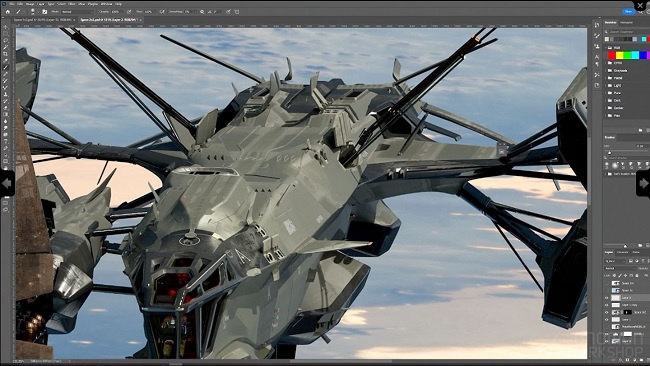The width and height of the screenshot is (650, 366).
Task: Open the Brush tool preset icon in options bar
Action: (18, 12)
